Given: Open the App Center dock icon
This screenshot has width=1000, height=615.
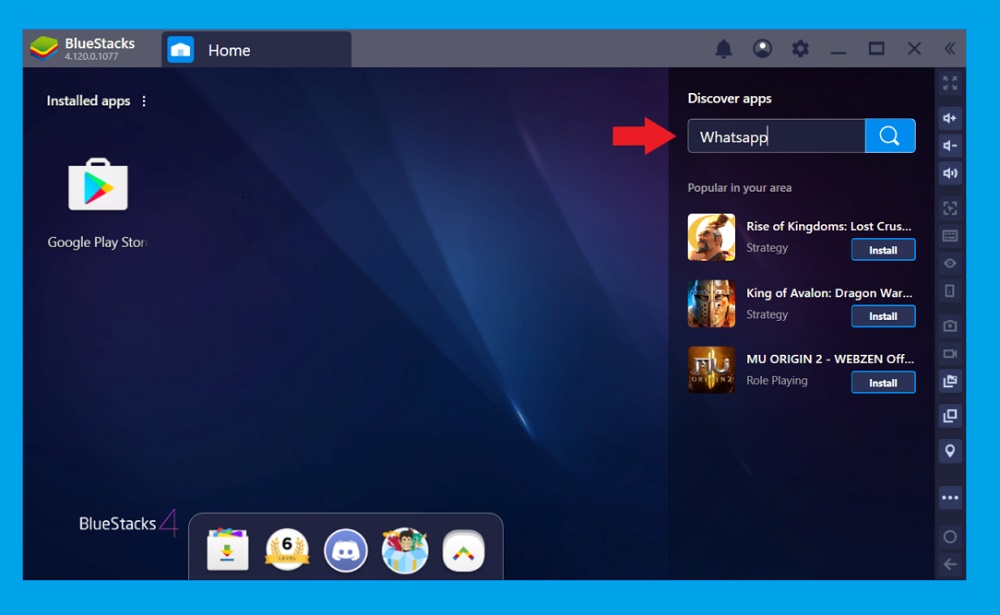Looking at the screenshot, I should [x=228, y=549].
